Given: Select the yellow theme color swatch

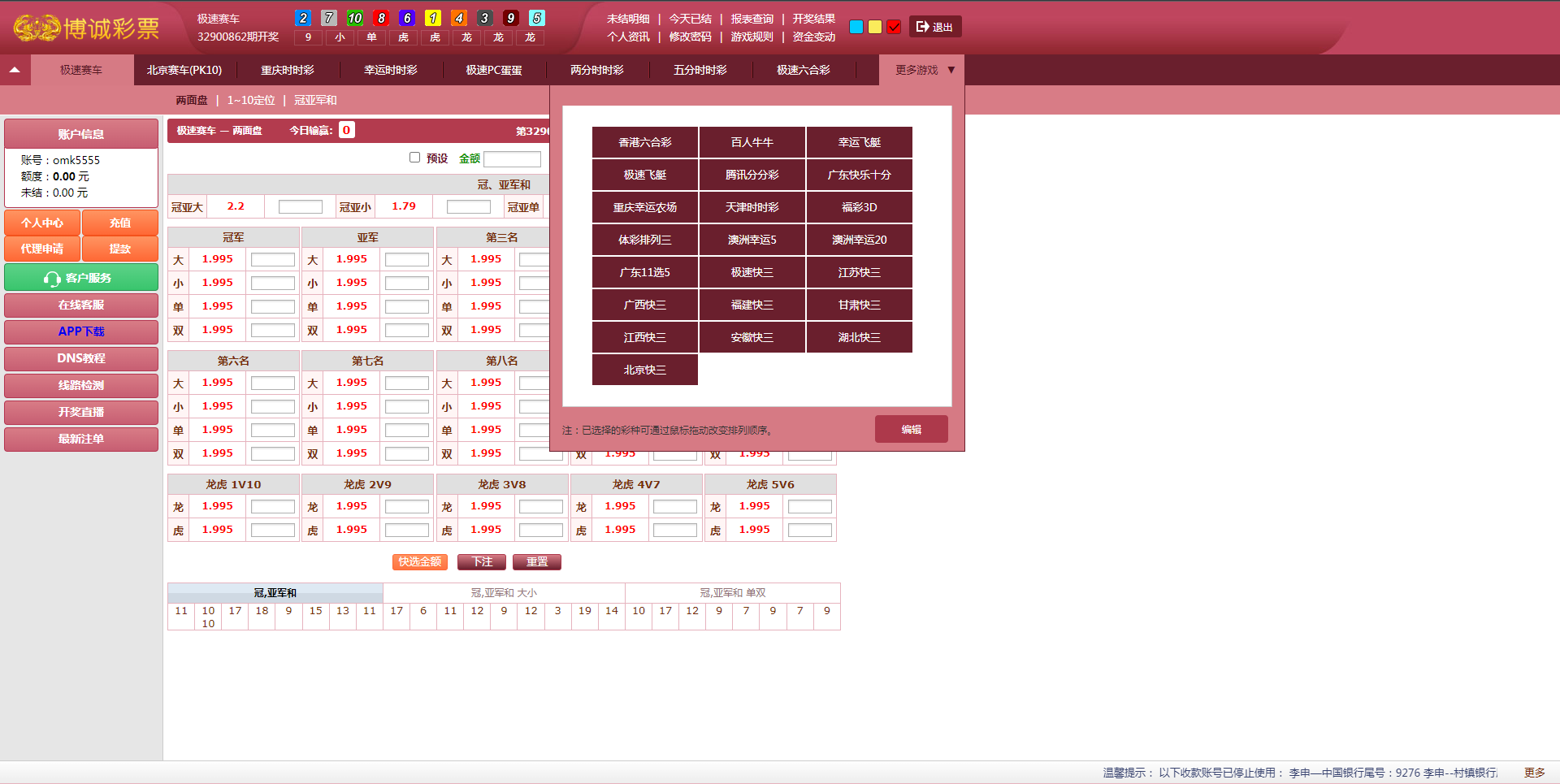Looking at the screenshot, I should (x=875, y=27).
